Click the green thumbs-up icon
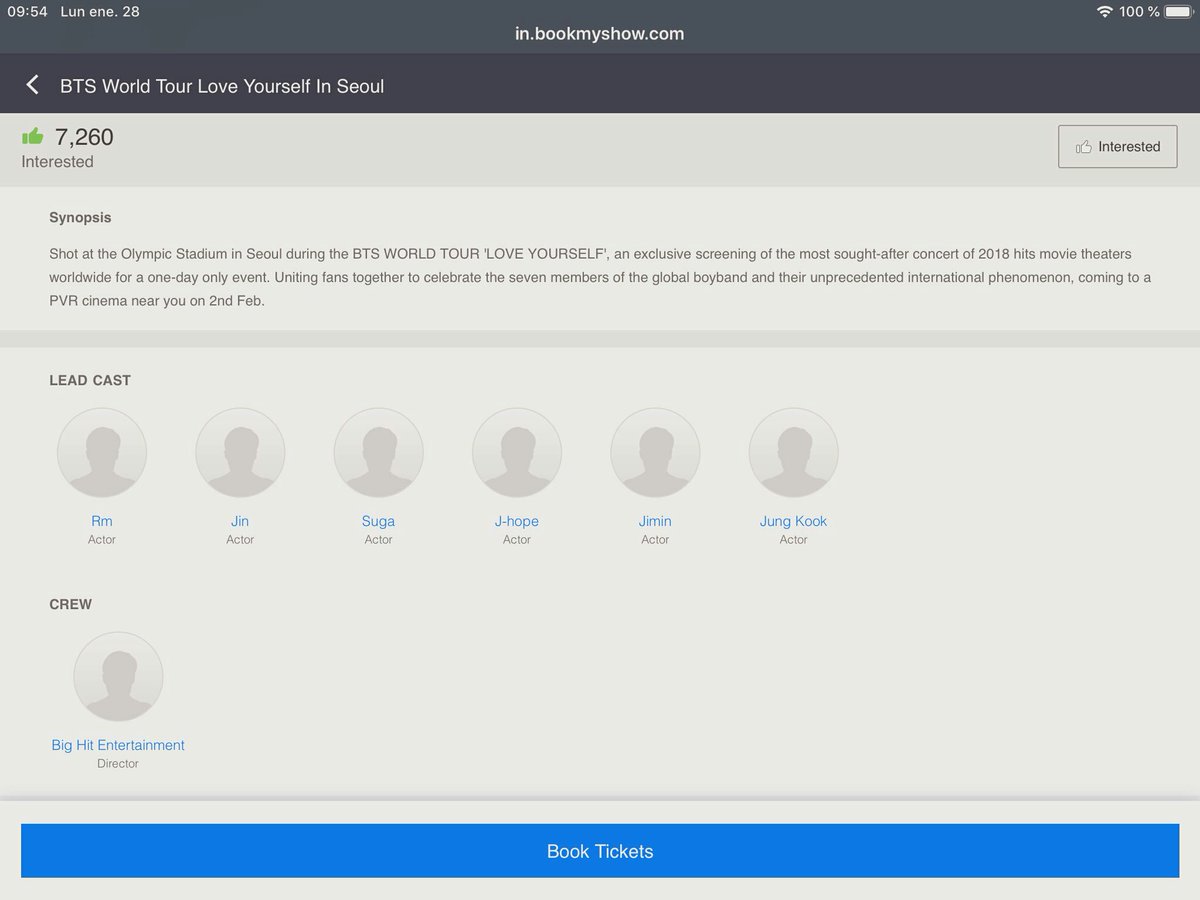 (x=33, y=137)
